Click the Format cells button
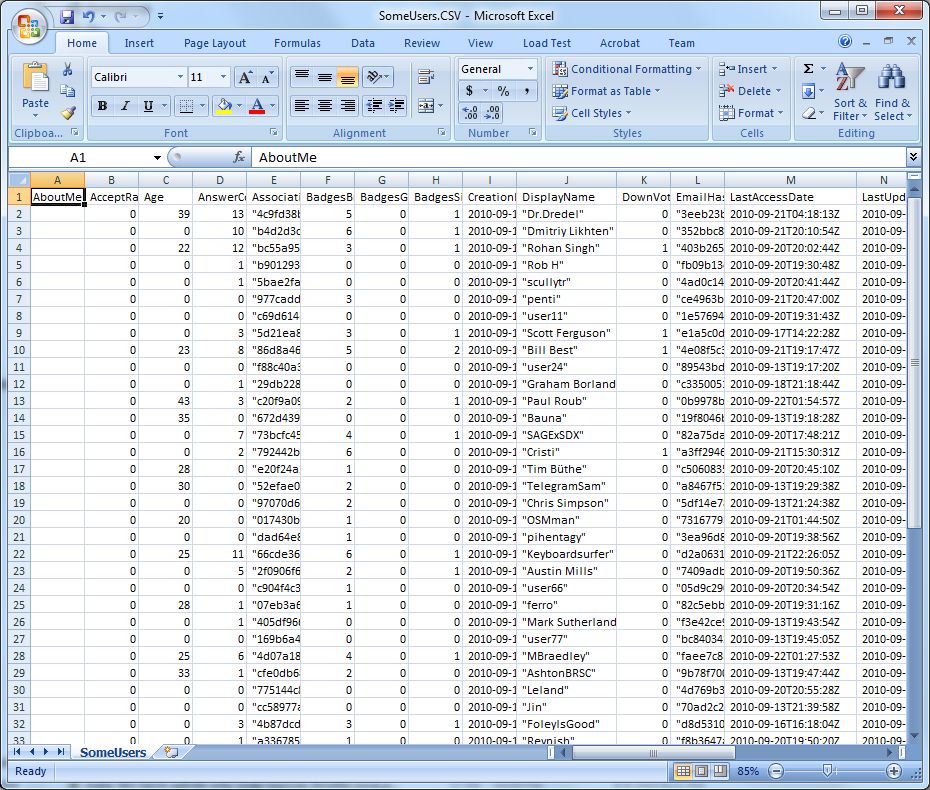This screenshot has width=930, height=790. [751, 113]
